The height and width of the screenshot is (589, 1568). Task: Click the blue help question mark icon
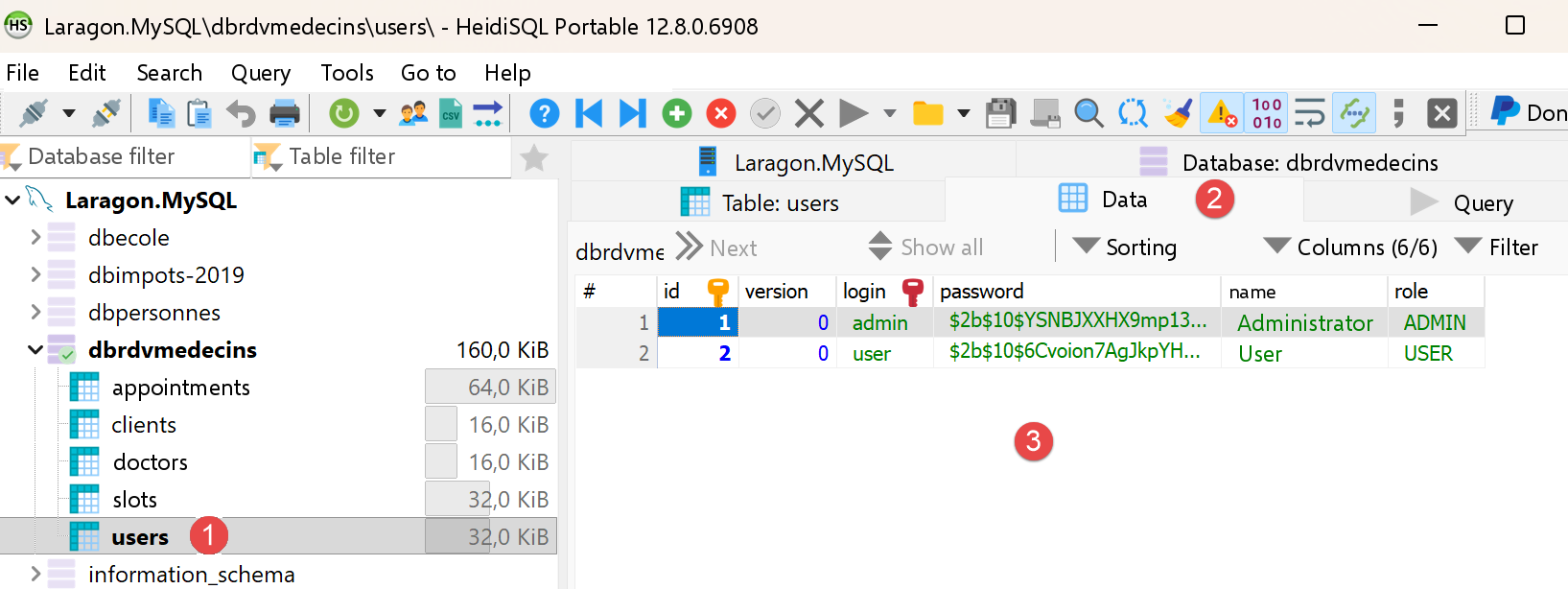tap(544, 113)
